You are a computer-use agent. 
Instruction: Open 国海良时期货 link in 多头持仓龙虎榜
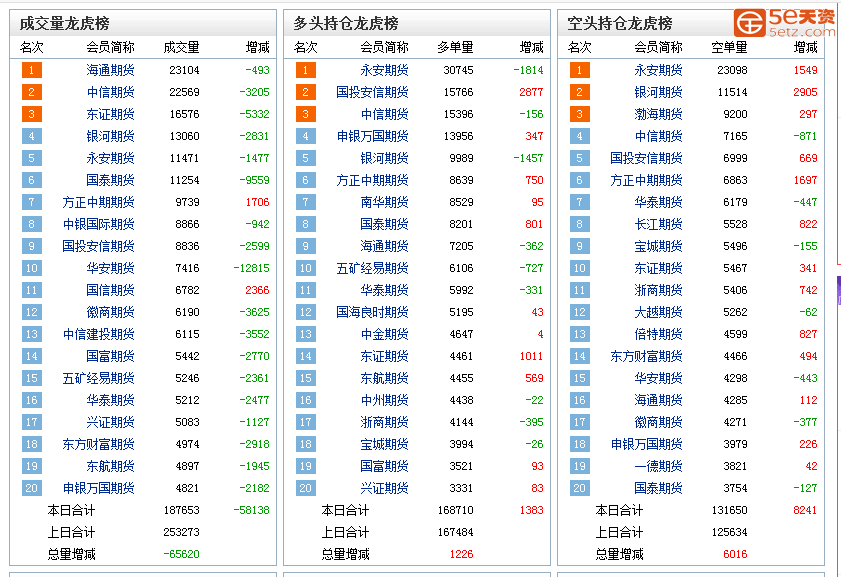372,312
